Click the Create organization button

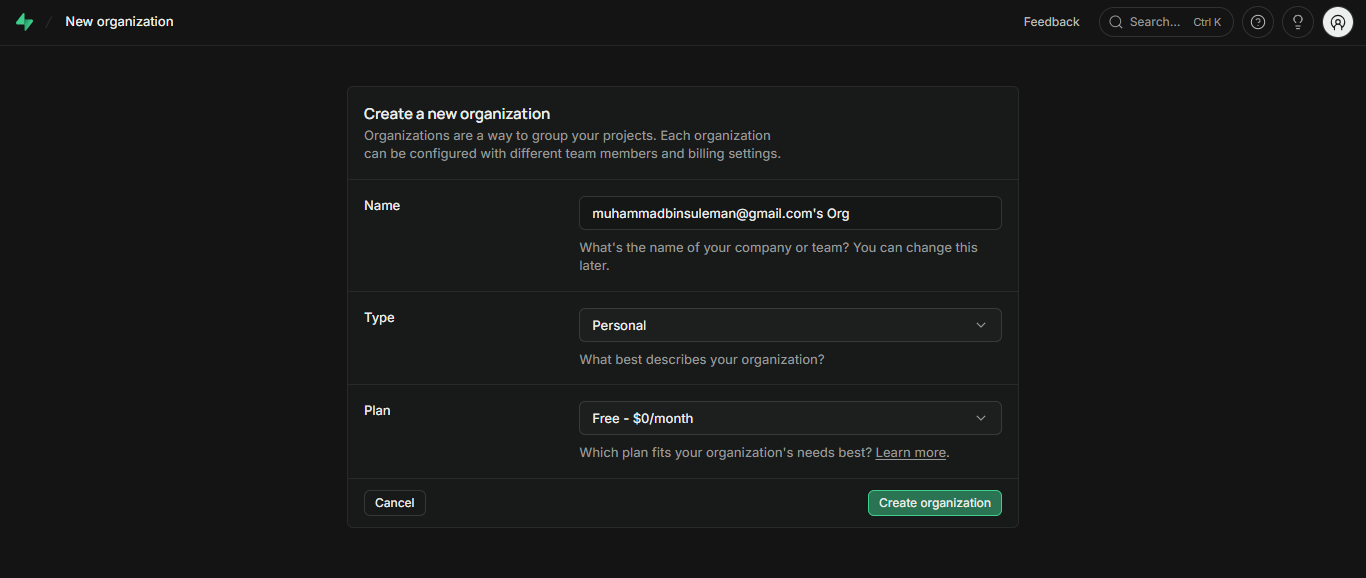[x=934, y=503]
